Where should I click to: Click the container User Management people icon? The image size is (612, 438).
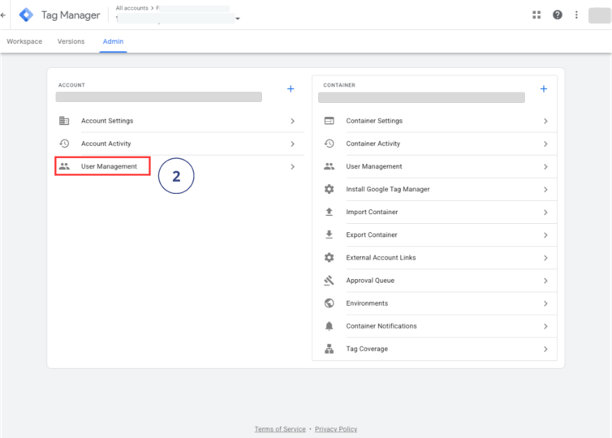(x=329, y=166)
